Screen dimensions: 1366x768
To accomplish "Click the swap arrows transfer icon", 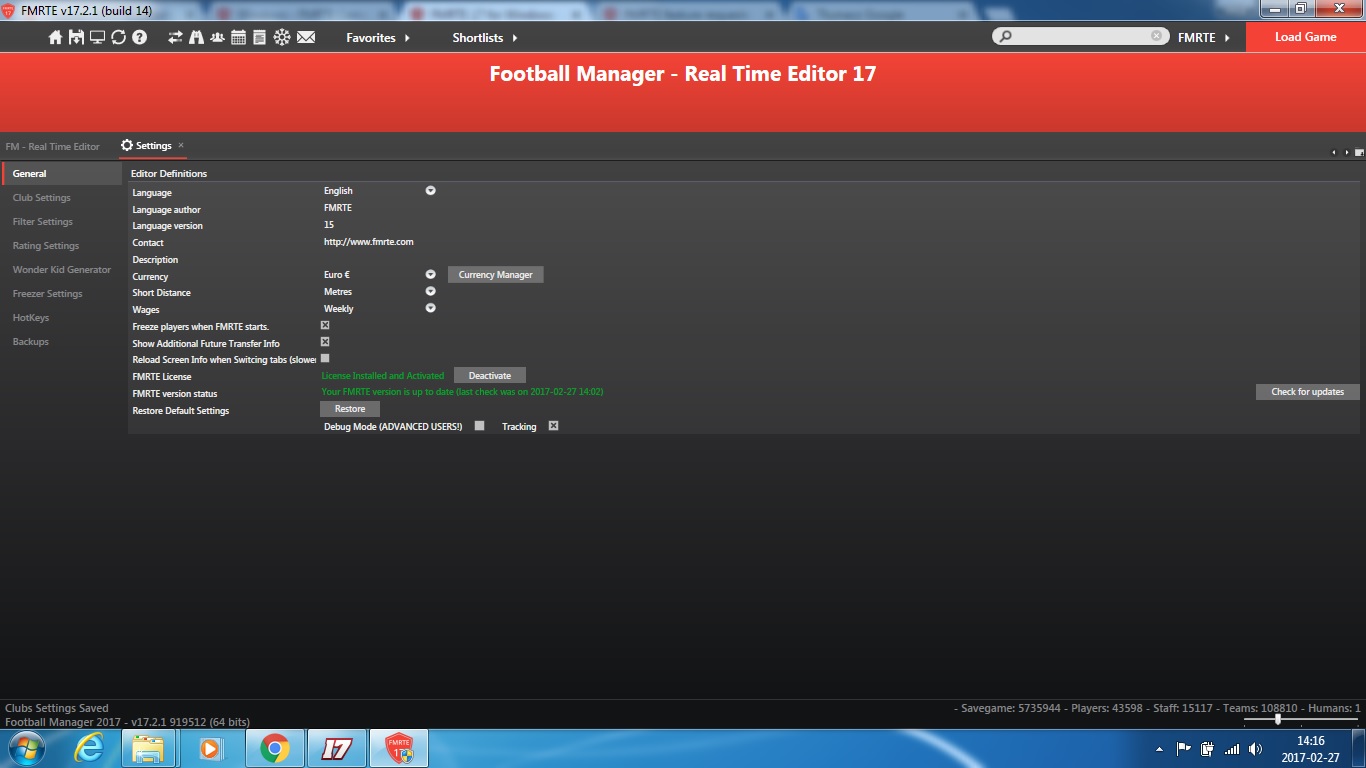I will click(x=175, y=37).
